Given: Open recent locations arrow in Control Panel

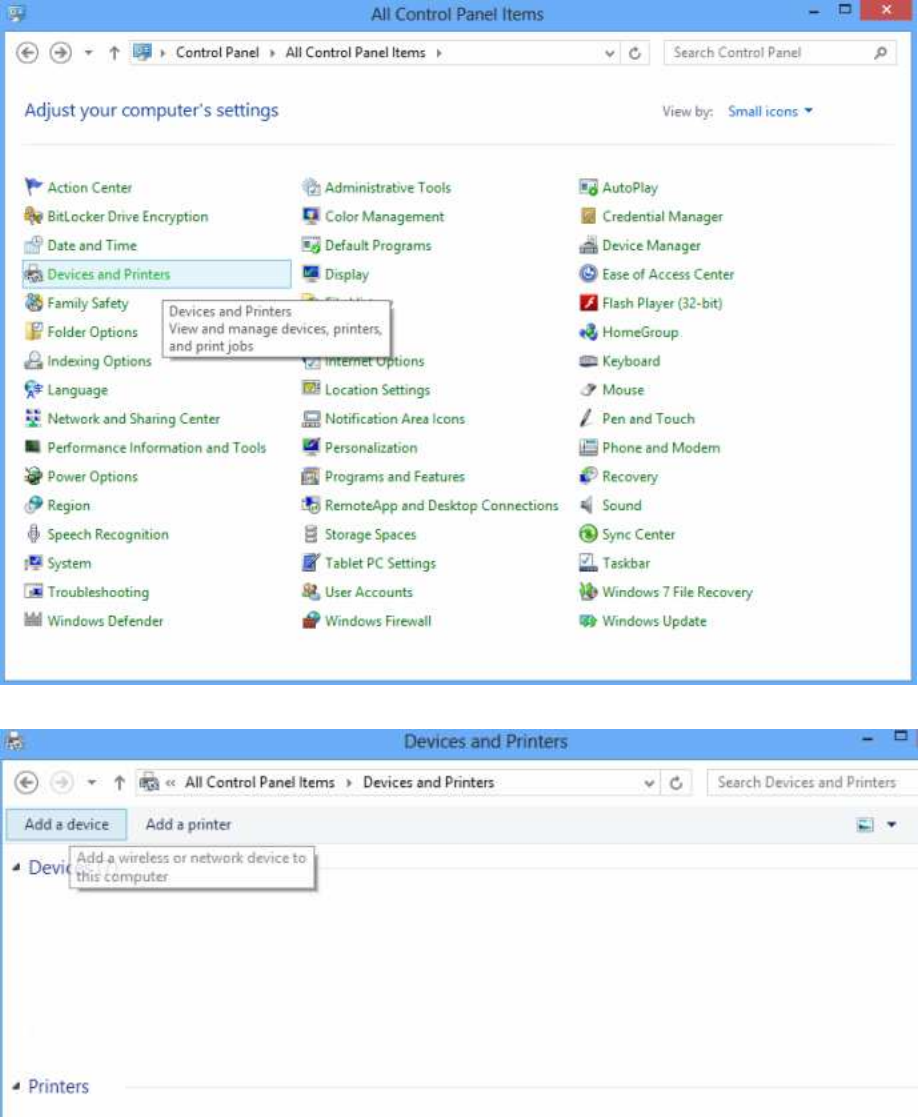Looking at the screenshot, I should pos(88,53).
